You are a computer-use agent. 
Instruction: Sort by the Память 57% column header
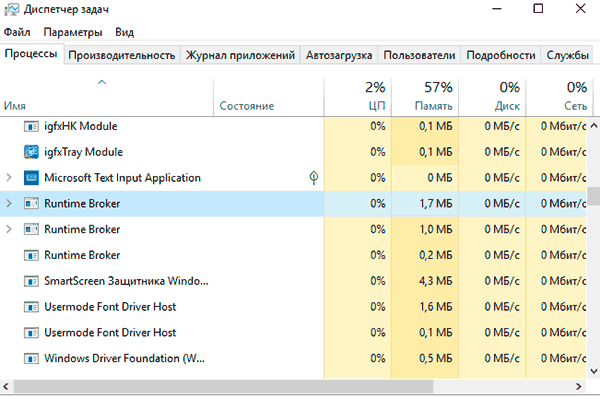point(425,97)
